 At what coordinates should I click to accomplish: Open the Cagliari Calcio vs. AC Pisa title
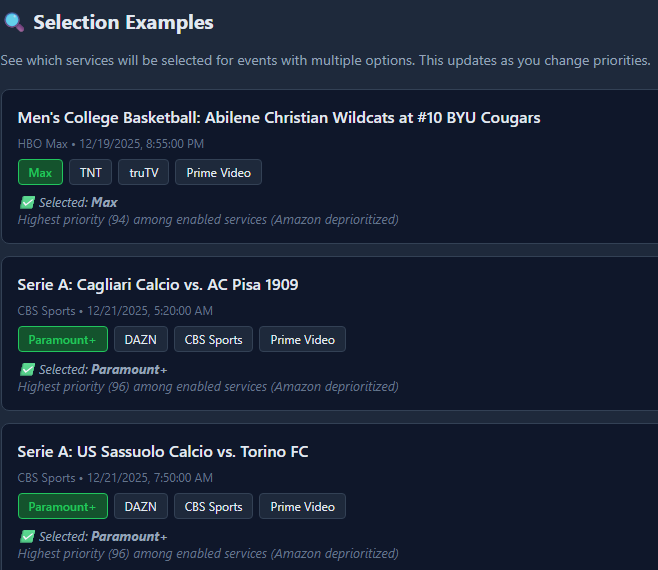[x=158, y=285]
